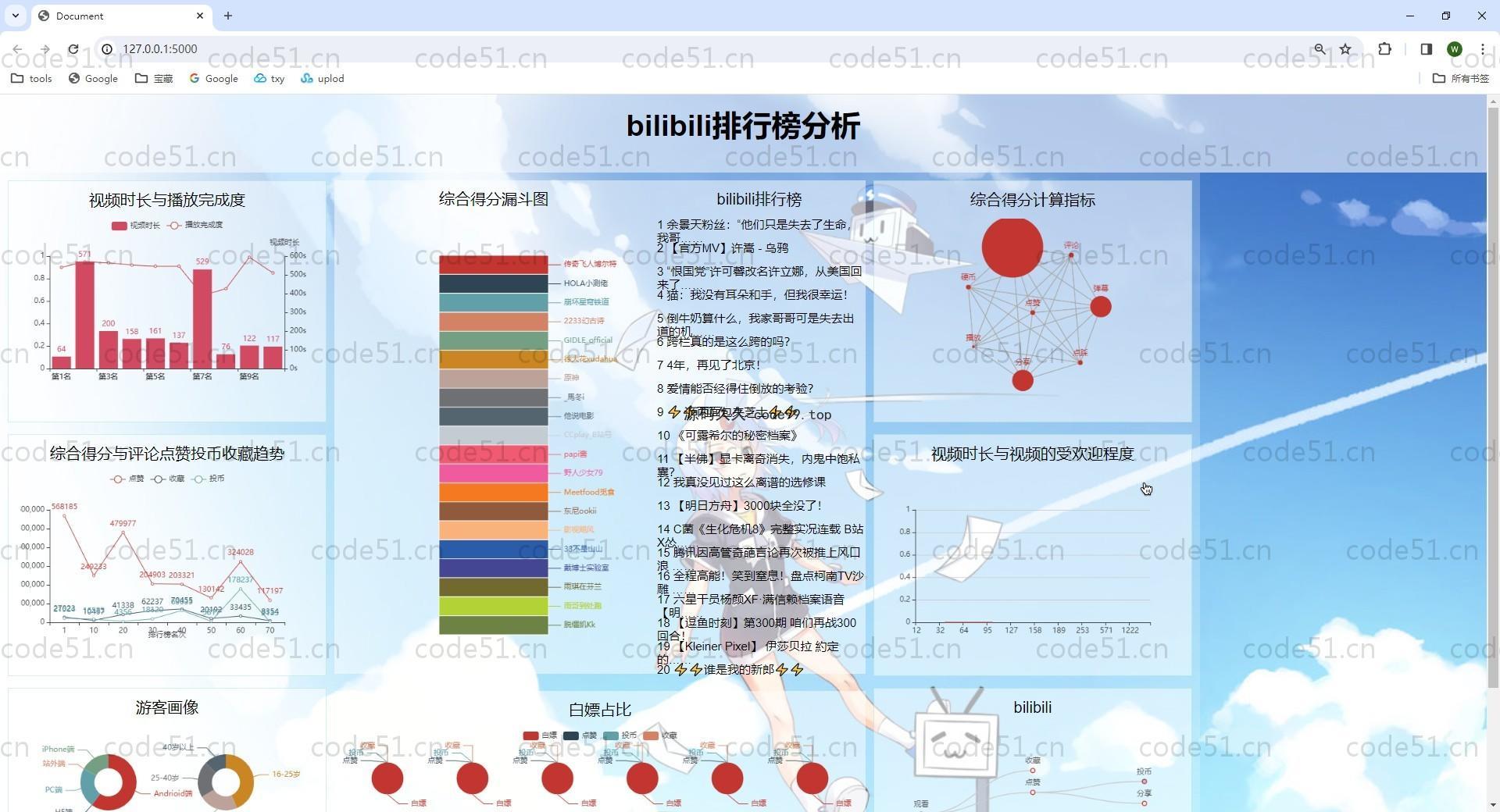Image resolution: width=1500 pixels, height=812 pixels.
Task: Open the uplod bookmark
Action: coord(322,78)
